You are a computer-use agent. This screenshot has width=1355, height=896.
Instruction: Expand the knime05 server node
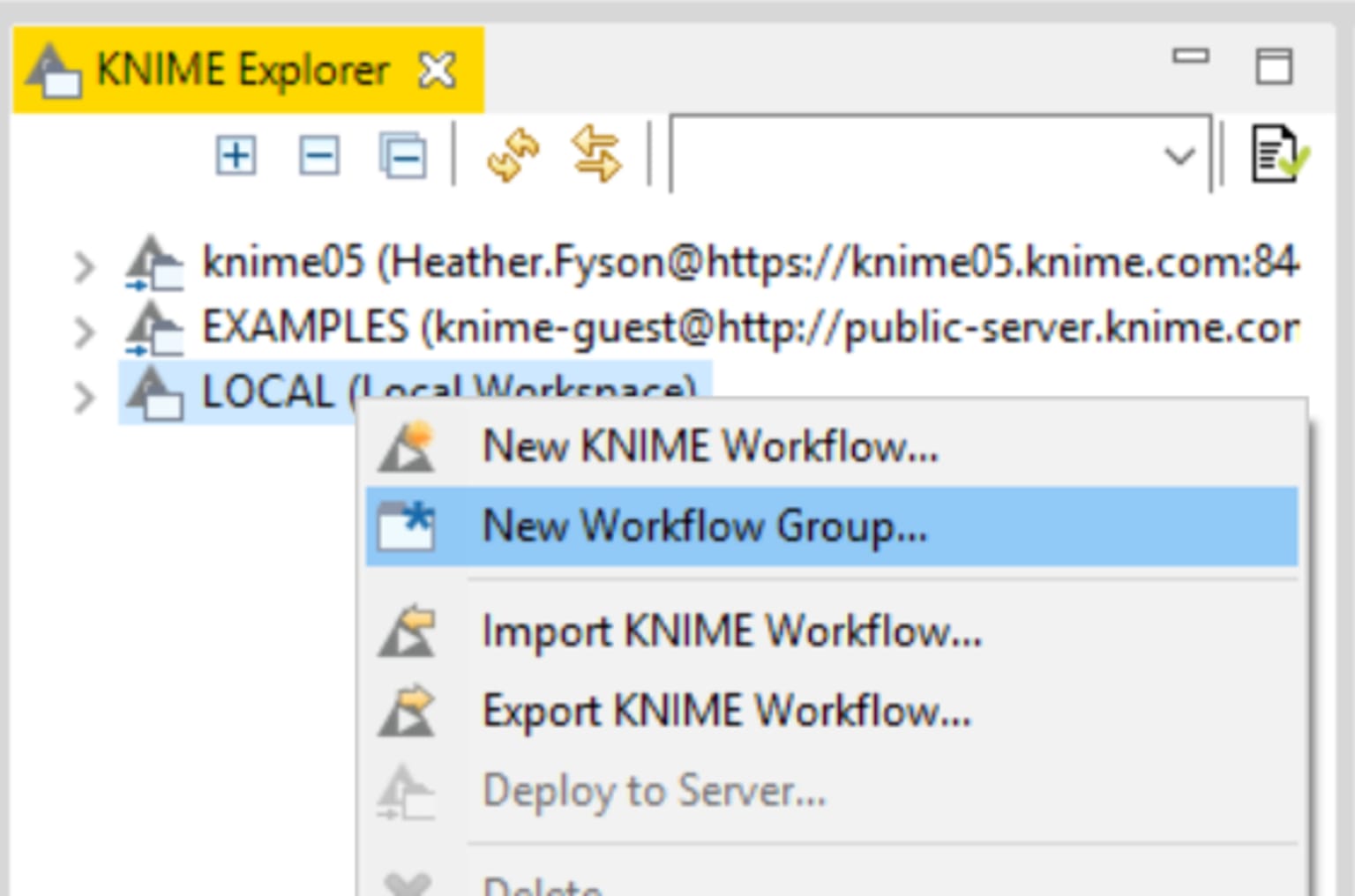(84, 266)
